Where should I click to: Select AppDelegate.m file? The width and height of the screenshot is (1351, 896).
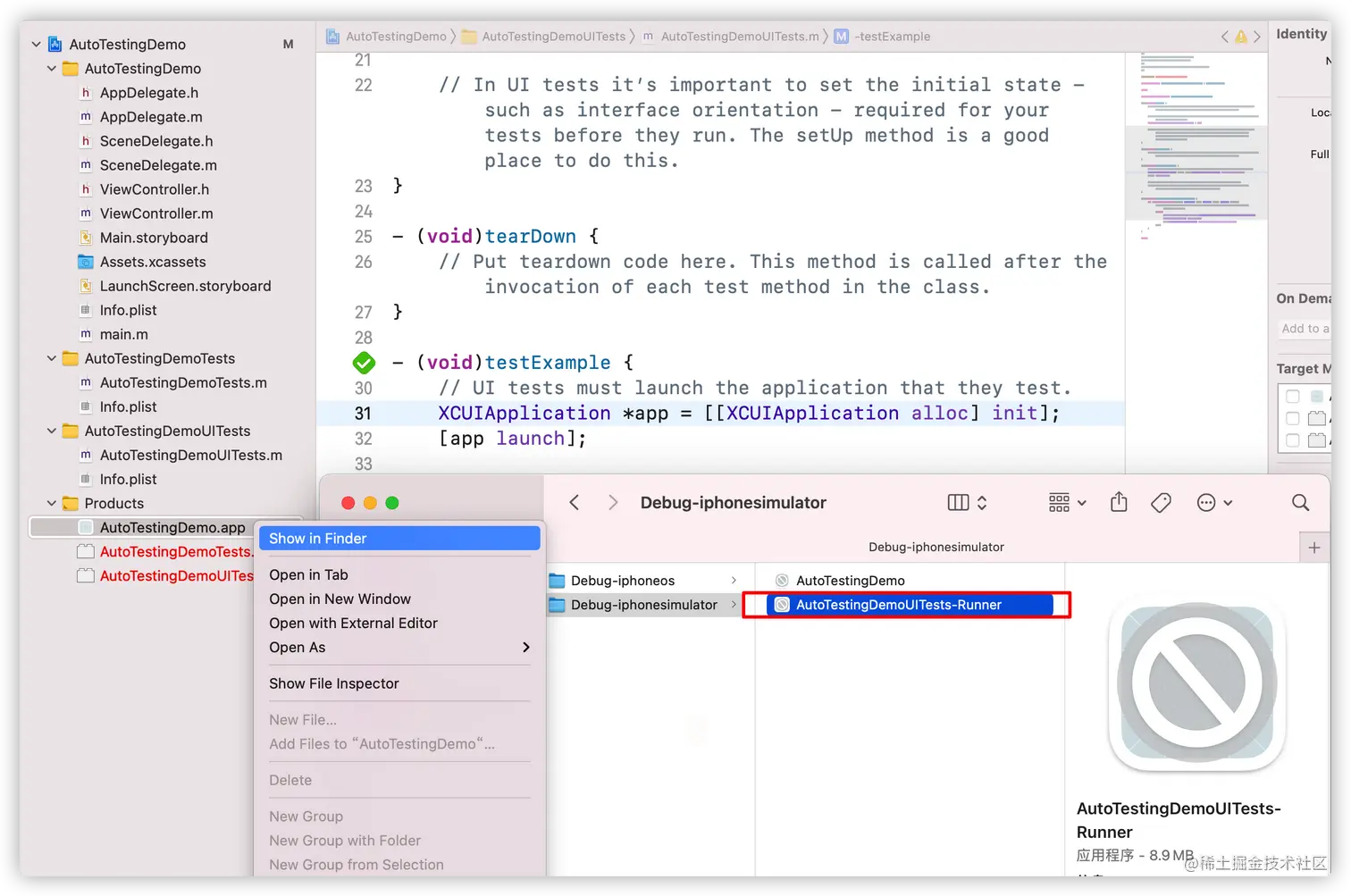coord(151,117)
